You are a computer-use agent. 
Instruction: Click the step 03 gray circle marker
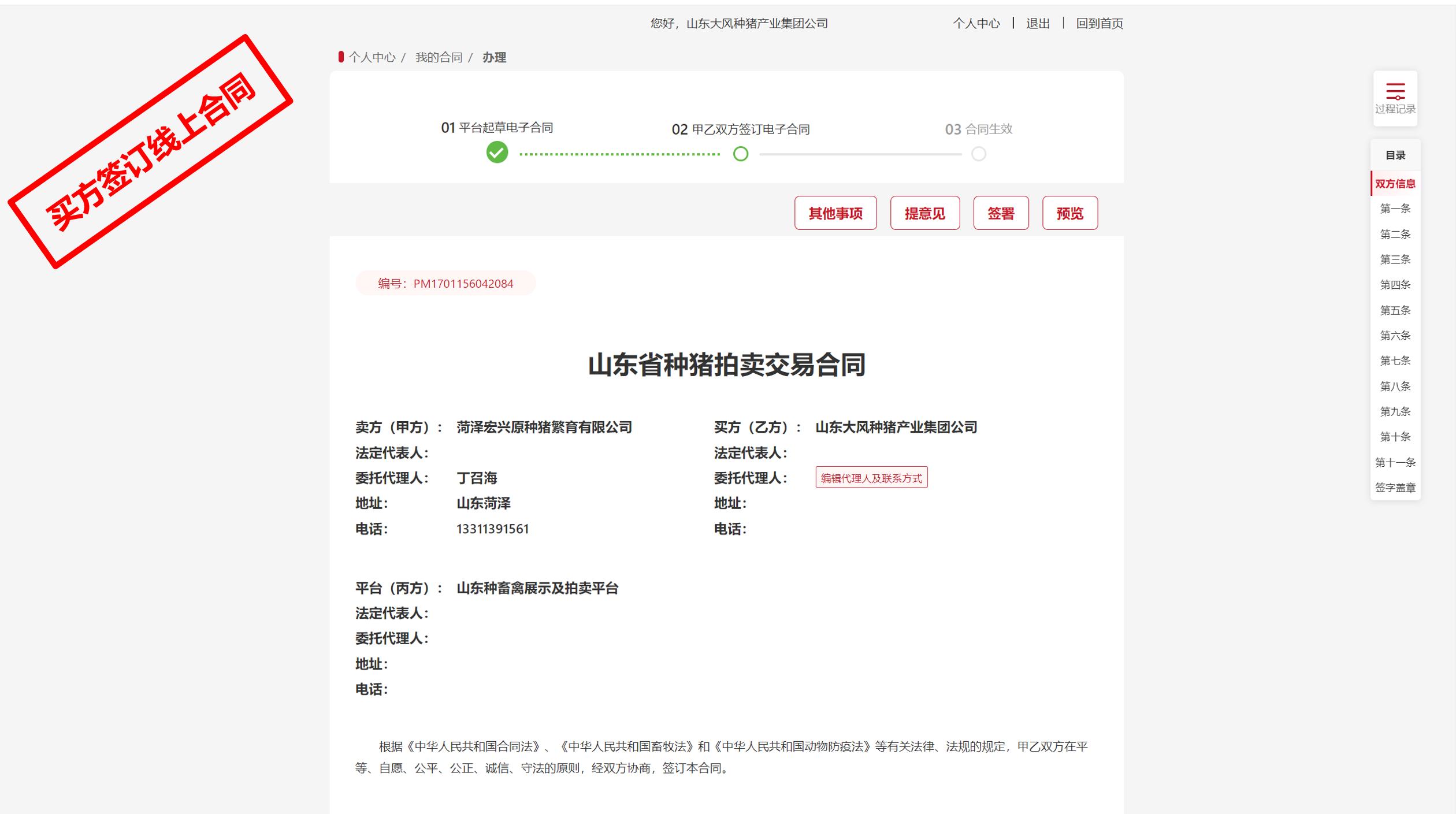point(978,154)
